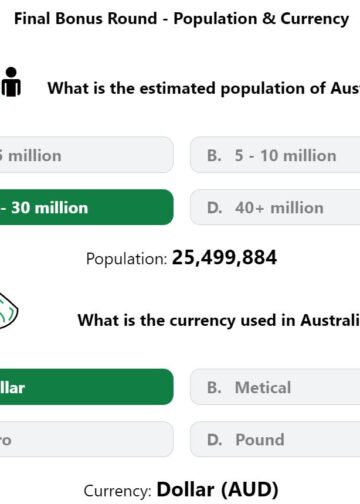Click the person silhouette population icon
Image resolution: width=360 pixels, height=504 pixels.
[x=11, y=82]
